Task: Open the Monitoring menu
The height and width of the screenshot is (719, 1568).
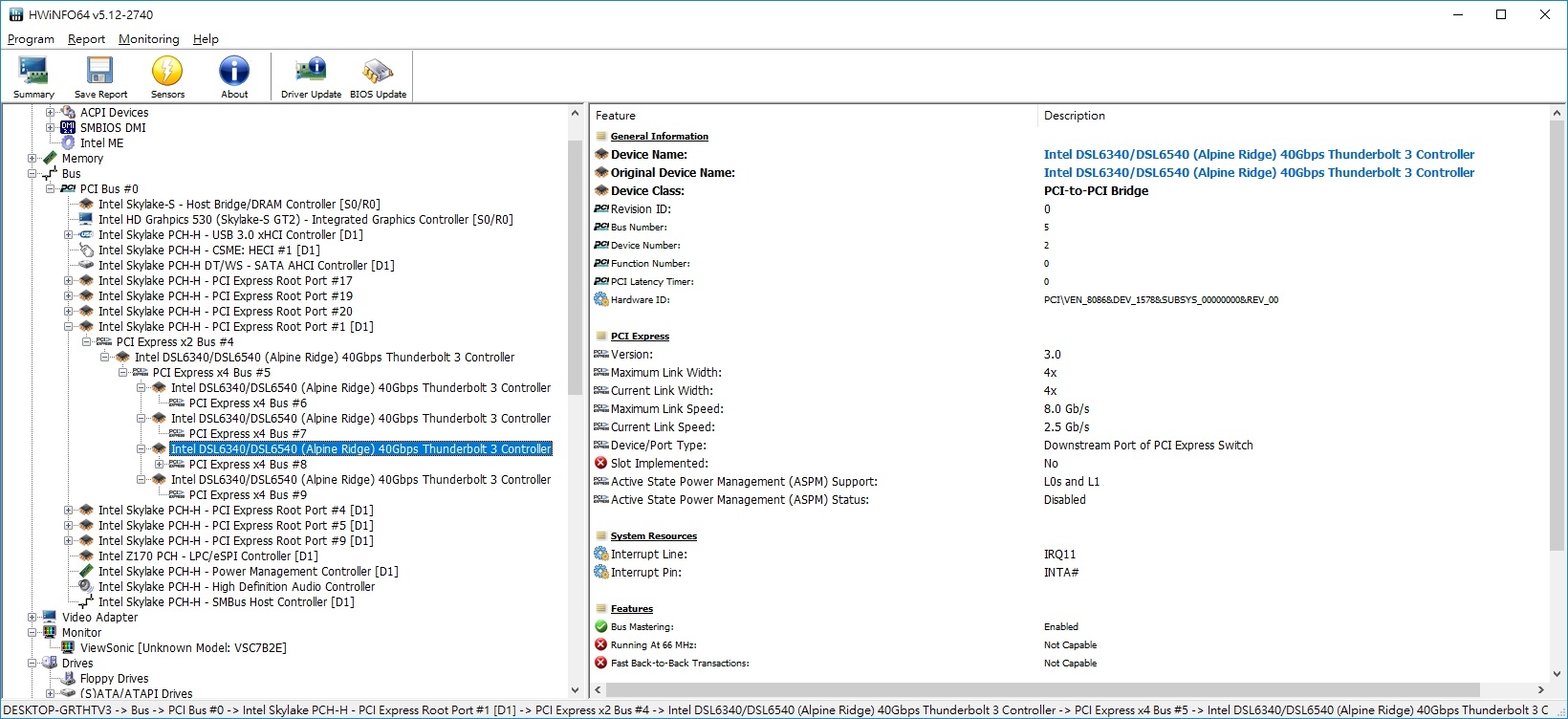Action: (148, 39)
